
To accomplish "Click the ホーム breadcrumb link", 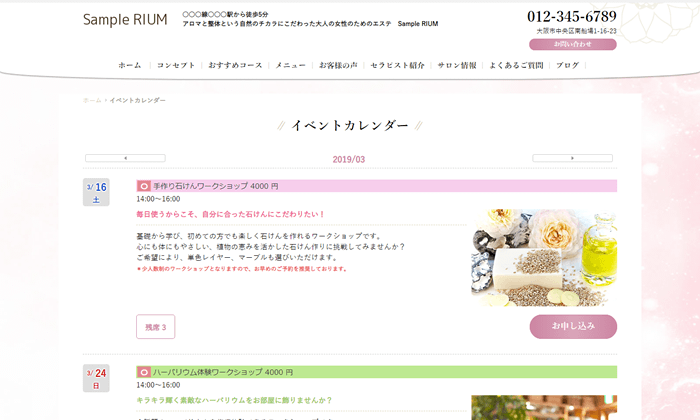I will pos(92,100).
